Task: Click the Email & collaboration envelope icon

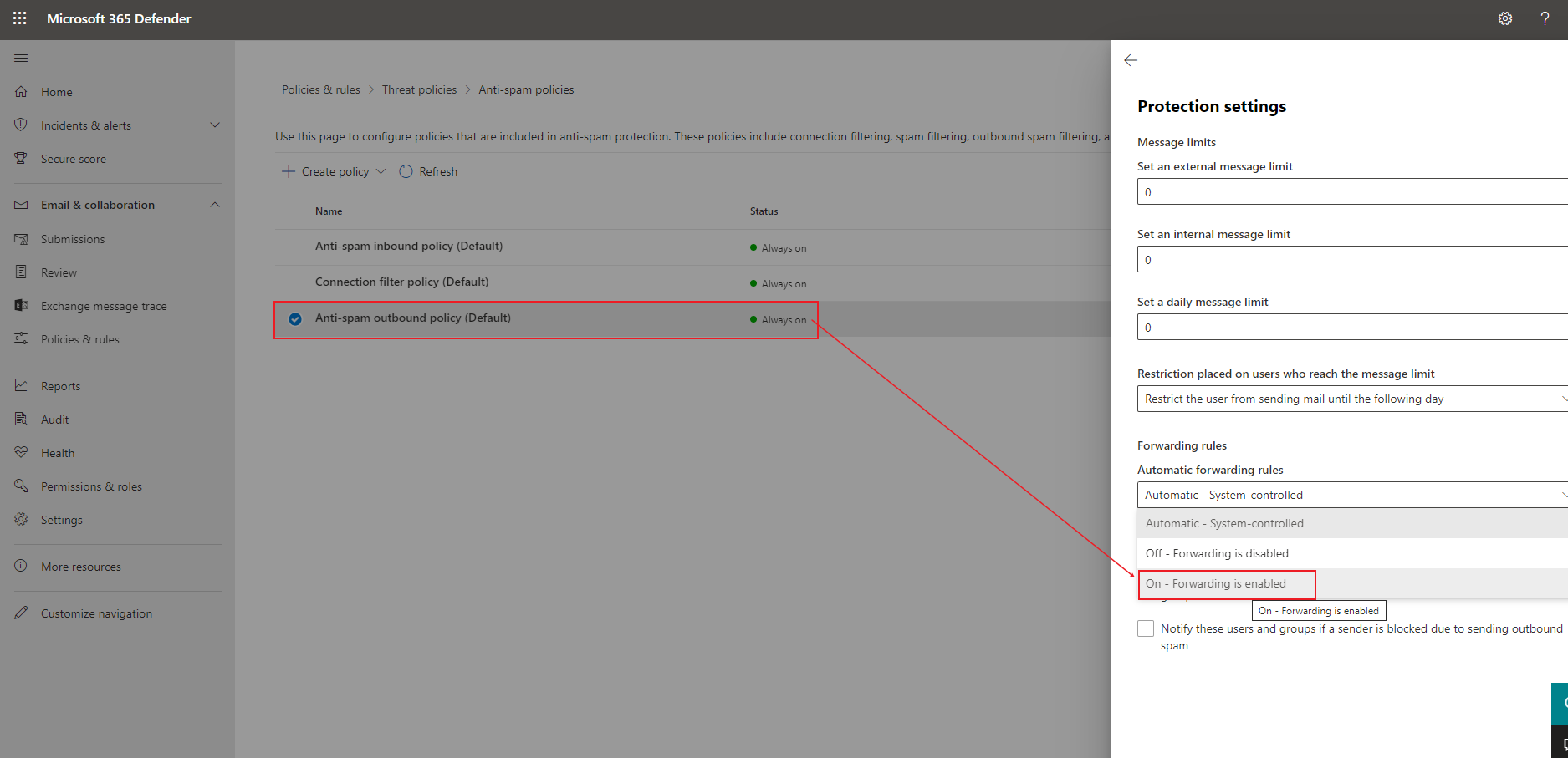Action: click(21, 205)
